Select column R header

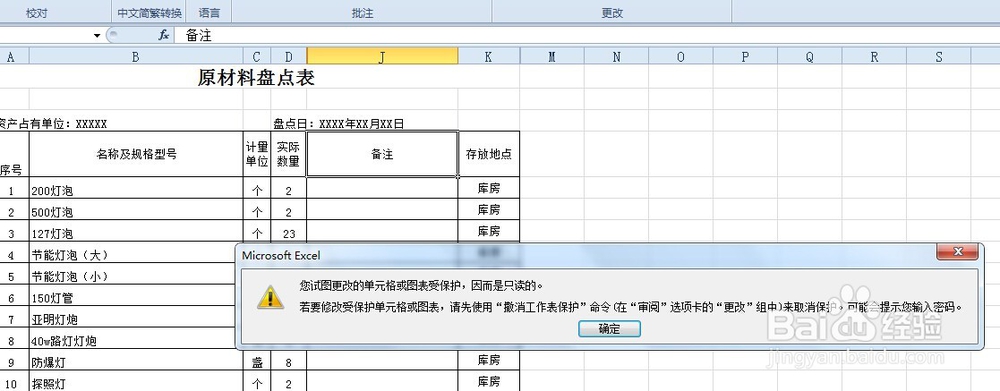(x=874, y=57)
